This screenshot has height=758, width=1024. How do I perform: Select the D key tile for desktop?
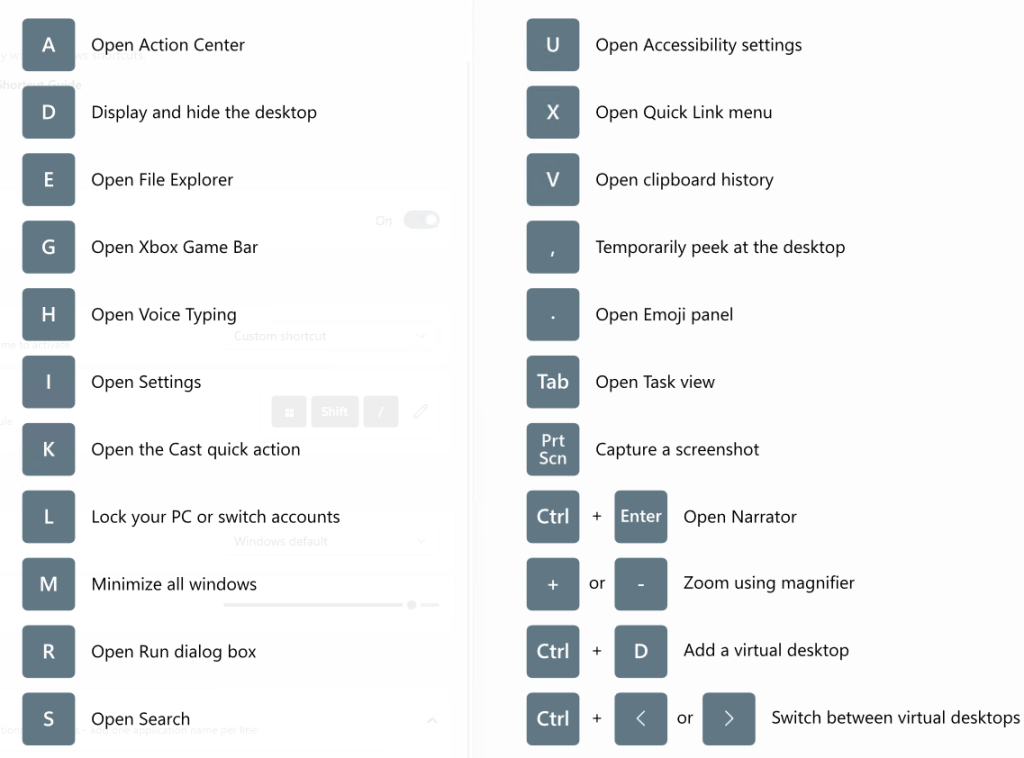48,112
